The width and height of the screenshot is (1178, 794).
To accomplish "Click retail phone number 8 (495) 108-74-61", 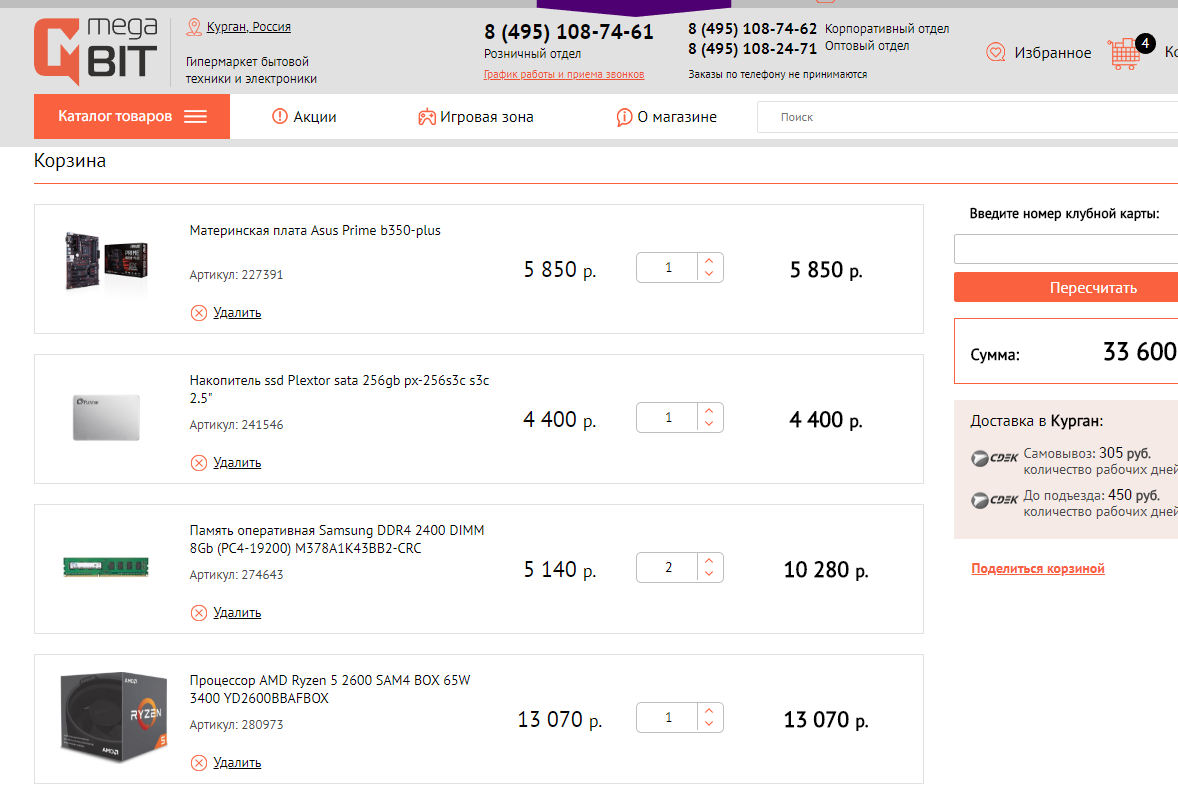I will [569, 32].
